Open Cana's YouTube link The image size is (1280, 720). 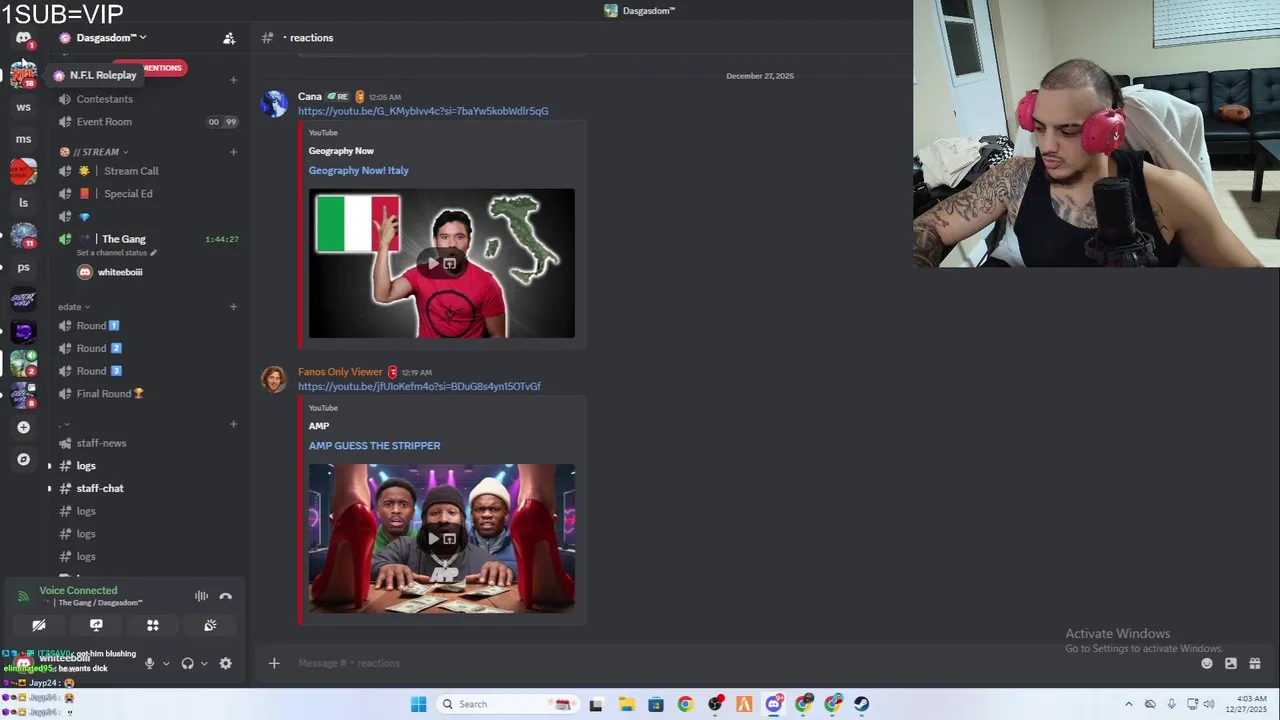pos(423,111)
